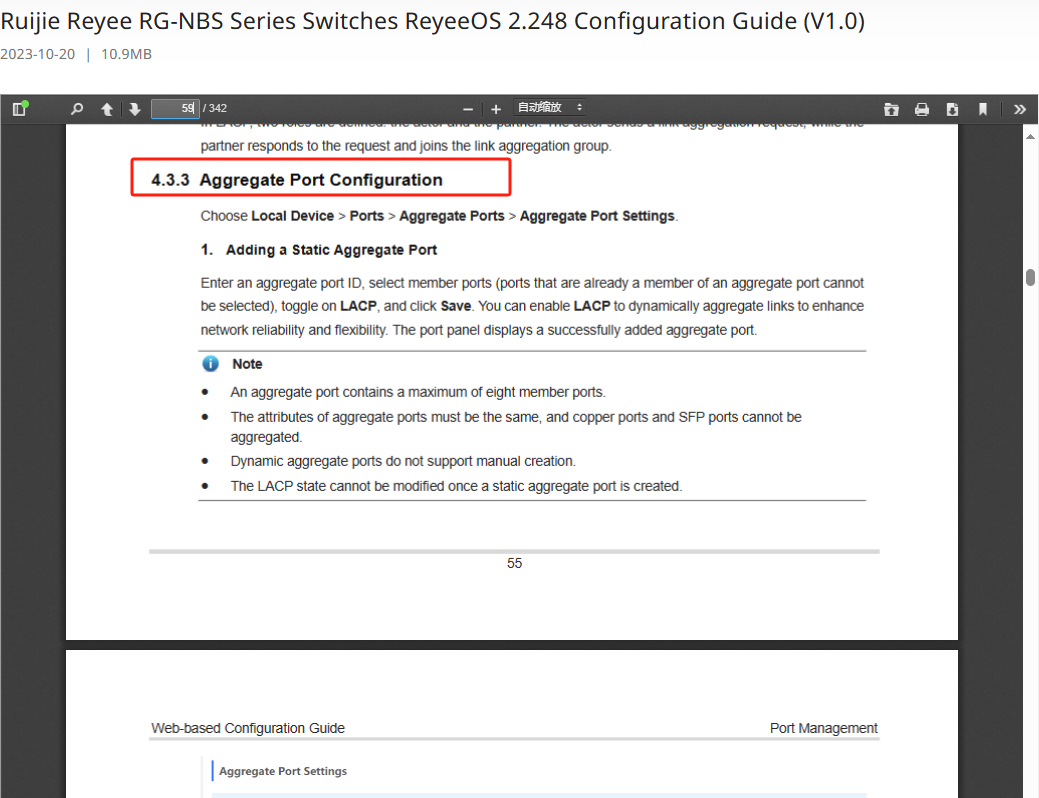Open the 自动缩放 zoom level dropdown
The height and width of the screenshot is (798, 1039).
[549, 107]
